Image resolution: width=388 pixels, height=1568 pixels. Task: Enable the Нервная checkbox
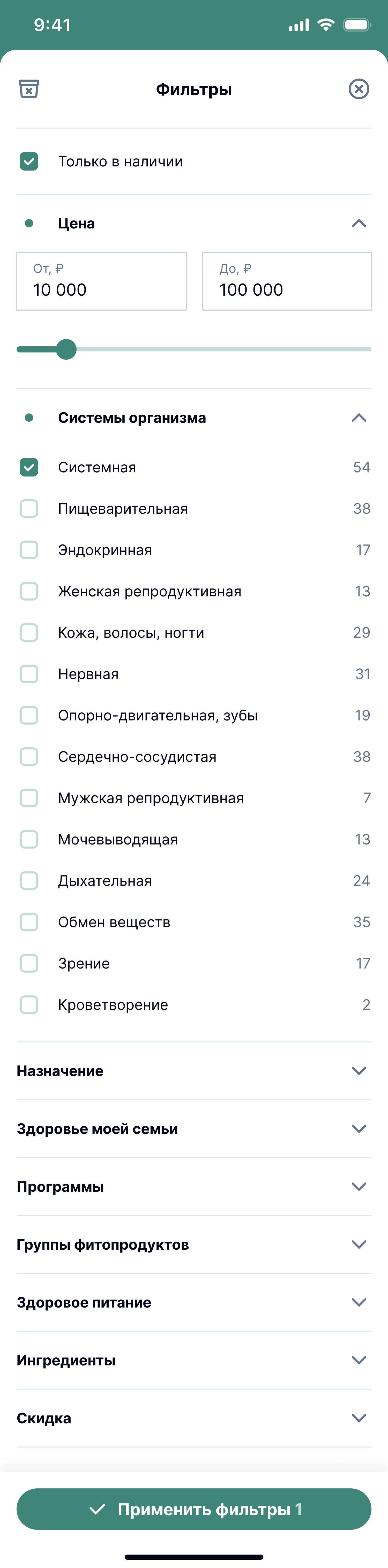pyautogui.click(x=29, y=674)
